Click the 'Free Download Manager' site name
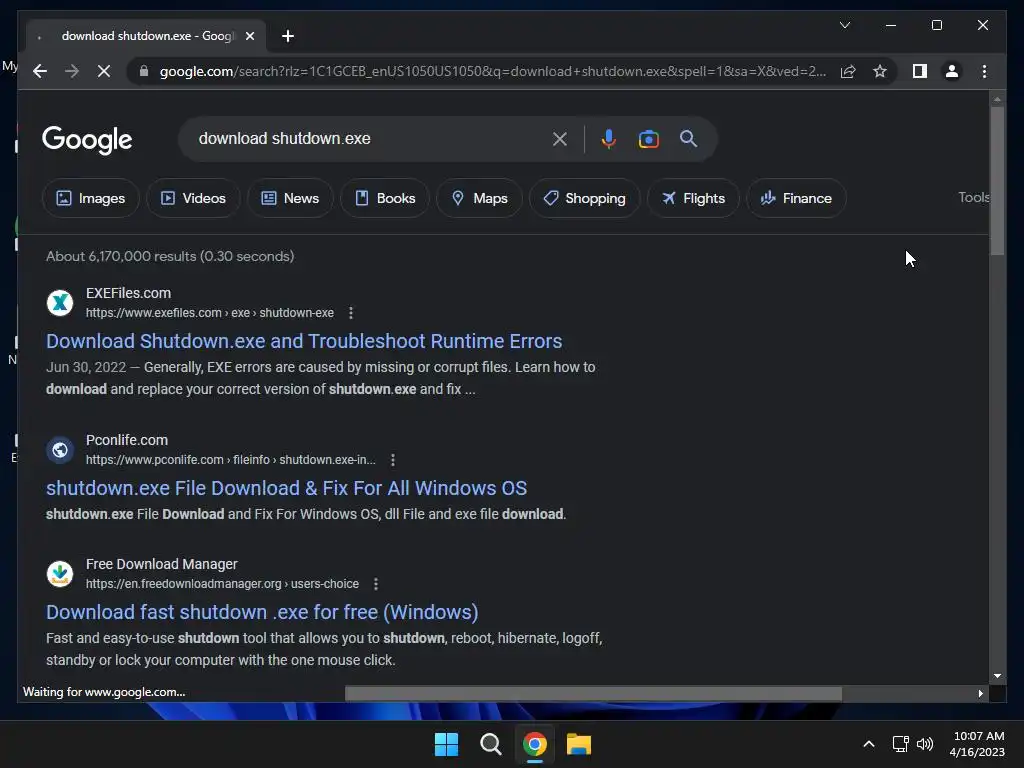Screen dimensions: 1024x768 point(161,564)
